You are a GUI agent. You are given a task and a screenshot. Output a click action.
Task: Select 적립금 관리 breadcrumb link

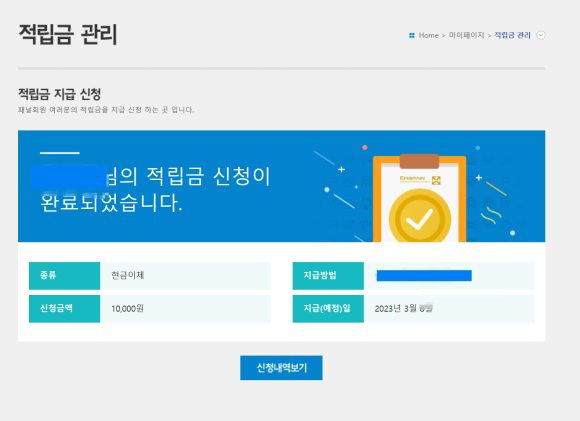512,35
